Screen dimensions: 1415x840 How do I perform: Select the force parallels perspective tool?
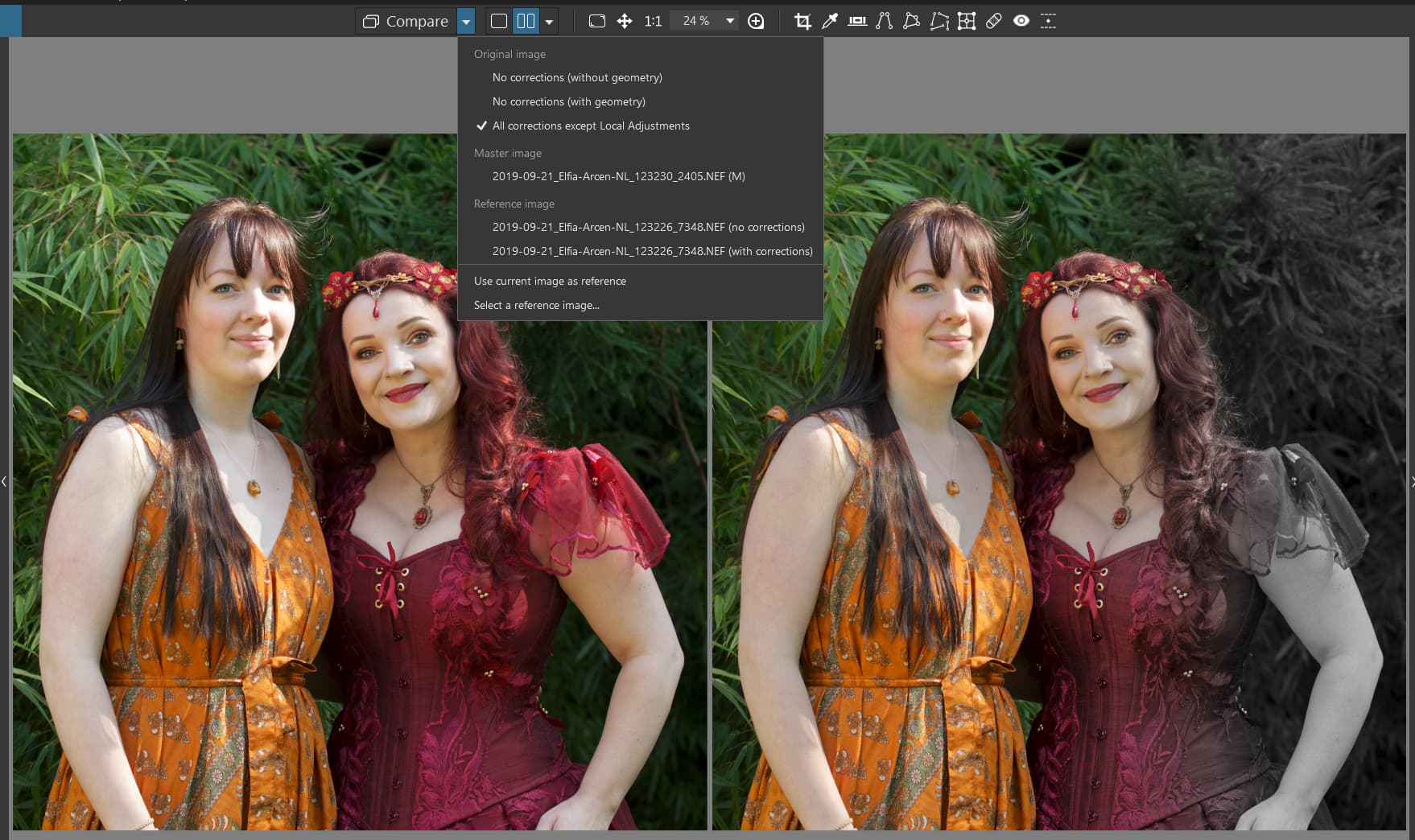coord(885,22)
